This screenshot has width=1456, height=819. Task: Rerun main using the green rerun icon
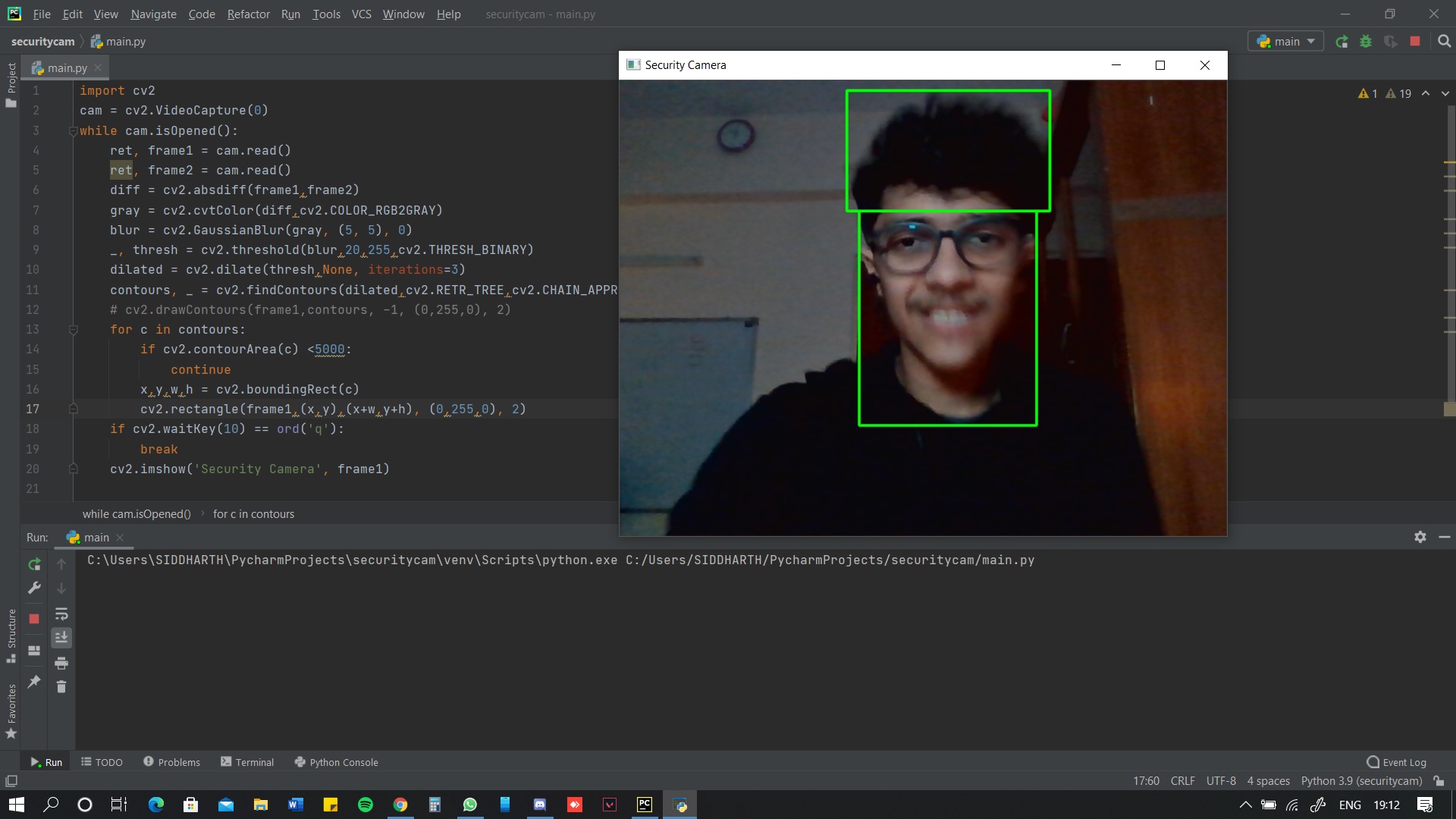[34, 564]
